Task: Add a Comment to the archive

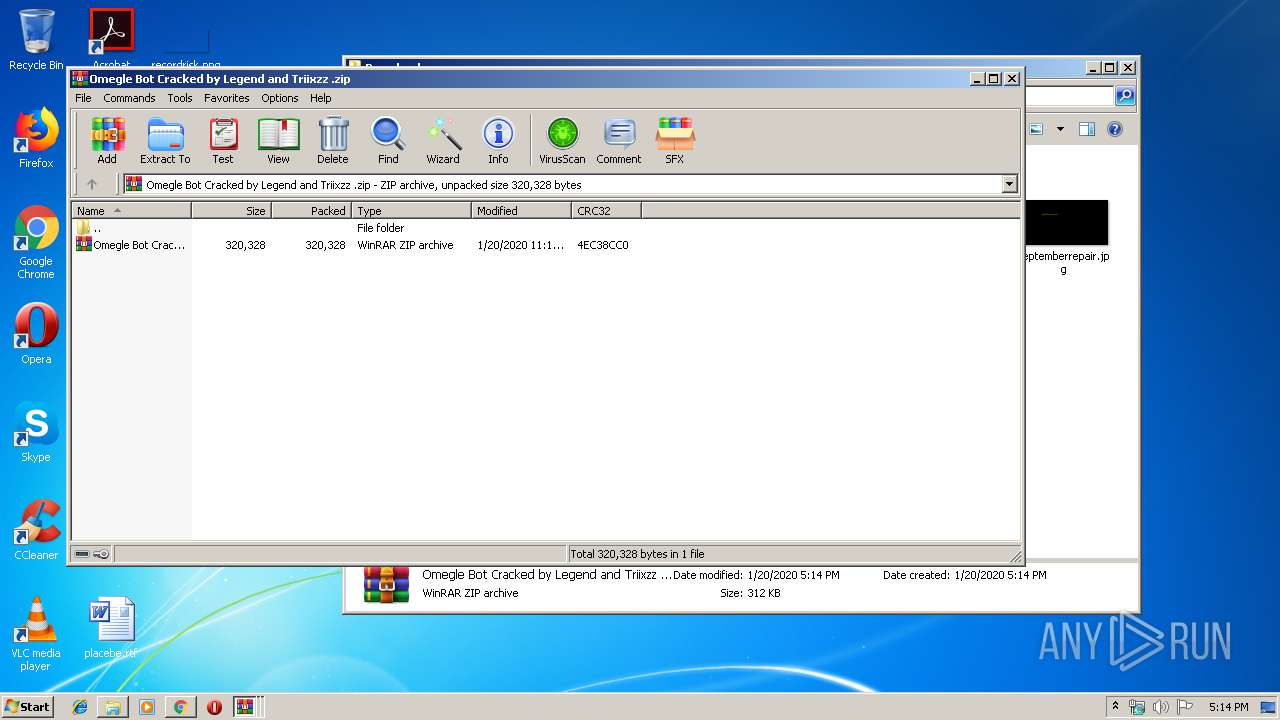Action: [619, 141]
